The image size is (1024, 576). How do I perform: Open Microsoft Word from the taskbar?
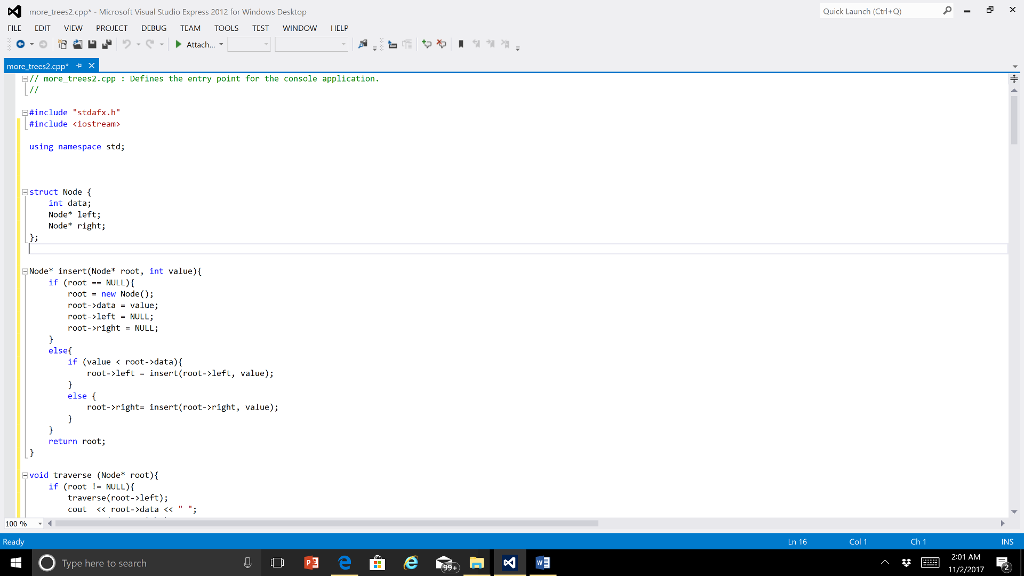pyautogui.click(x=541, y=562)
